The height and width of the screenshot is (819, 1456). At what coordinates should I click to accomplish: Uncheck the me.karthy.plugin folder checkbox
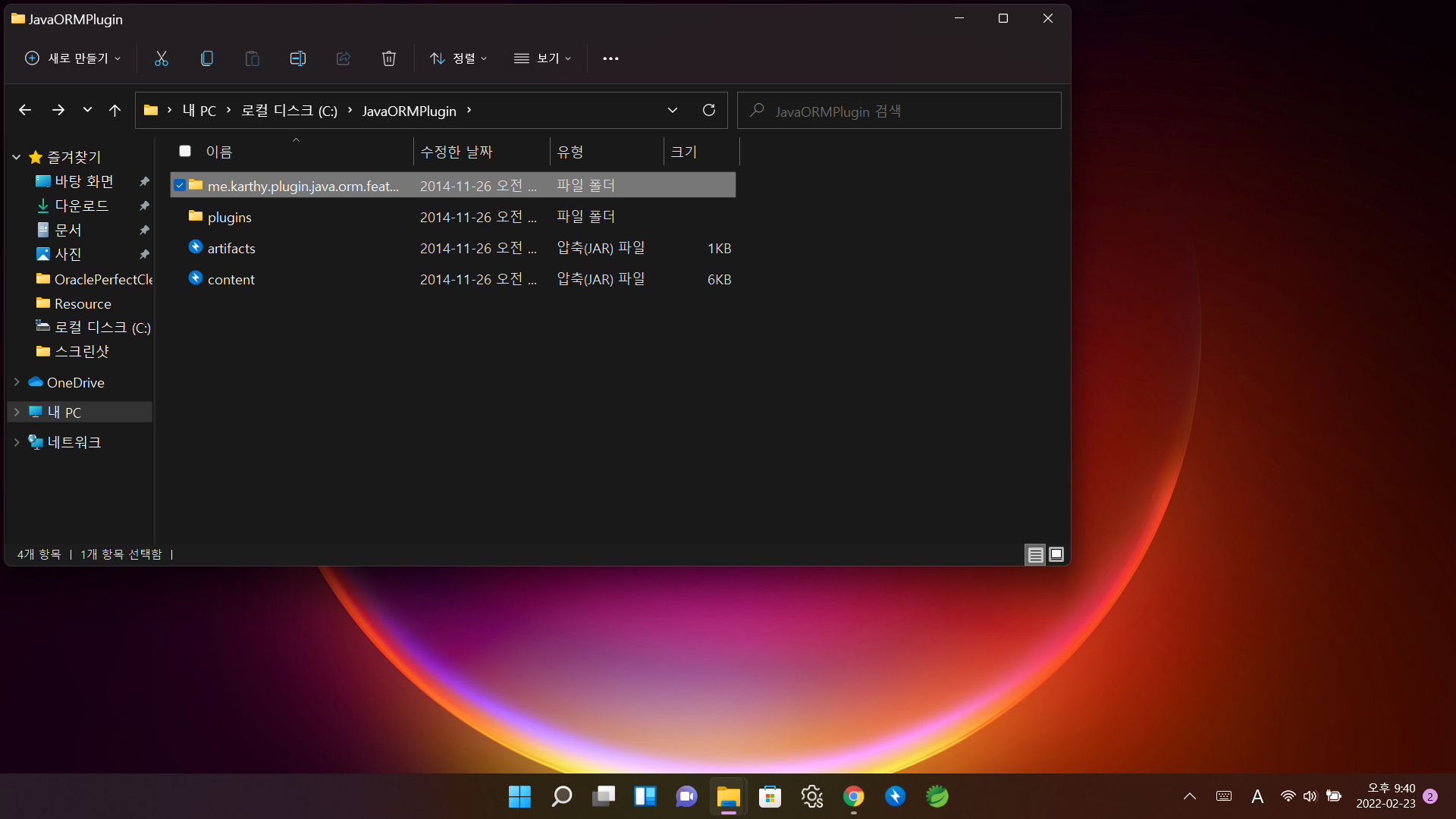pyautogui.click(x=180, y=185)
